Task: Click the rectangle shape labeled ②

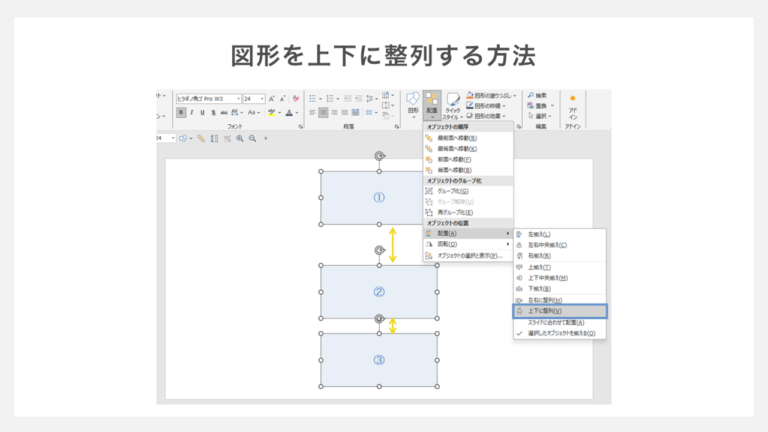Action: (x=378, y=292)
